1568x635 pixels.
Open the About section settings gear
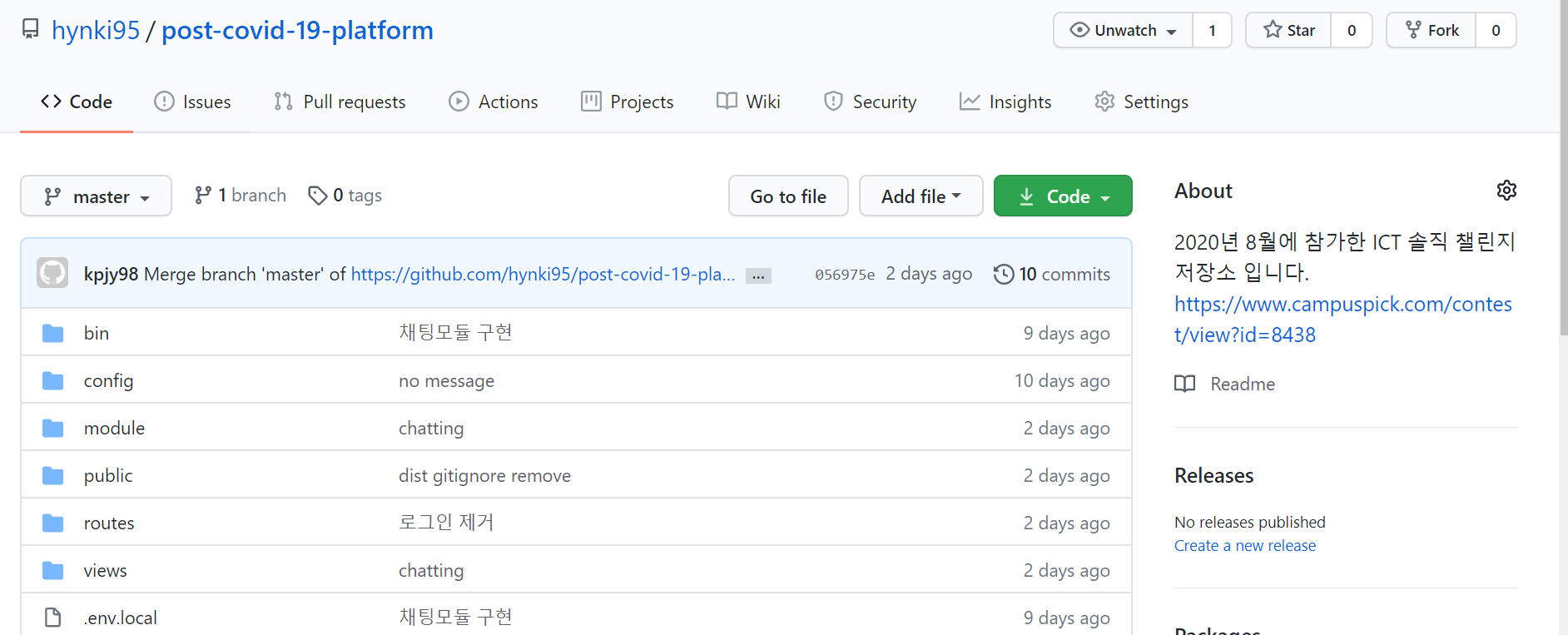click(x=1506, y=191)
